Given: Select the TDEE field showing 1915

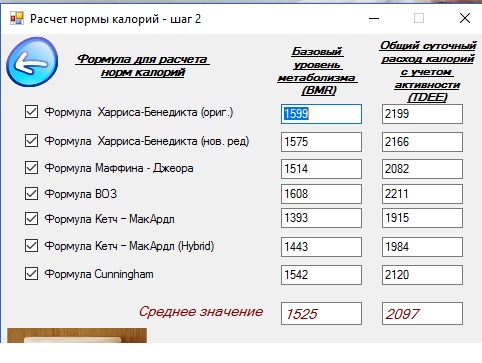Looking at the screenshot, I should pyautogui.click(x=422, y=218).
